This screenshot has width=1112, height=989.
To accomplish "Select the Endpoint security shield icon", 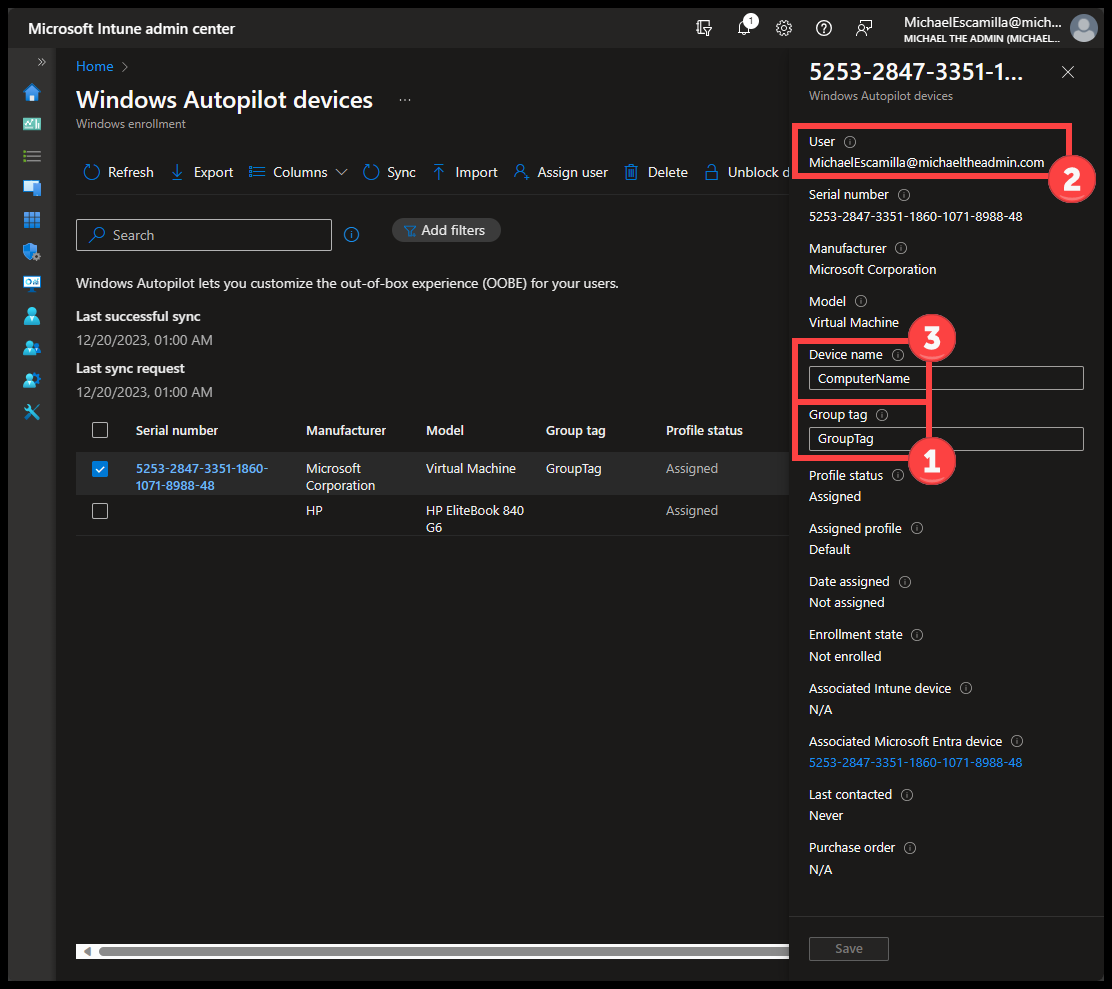I will pyautogui.click(x=31, y=249).
